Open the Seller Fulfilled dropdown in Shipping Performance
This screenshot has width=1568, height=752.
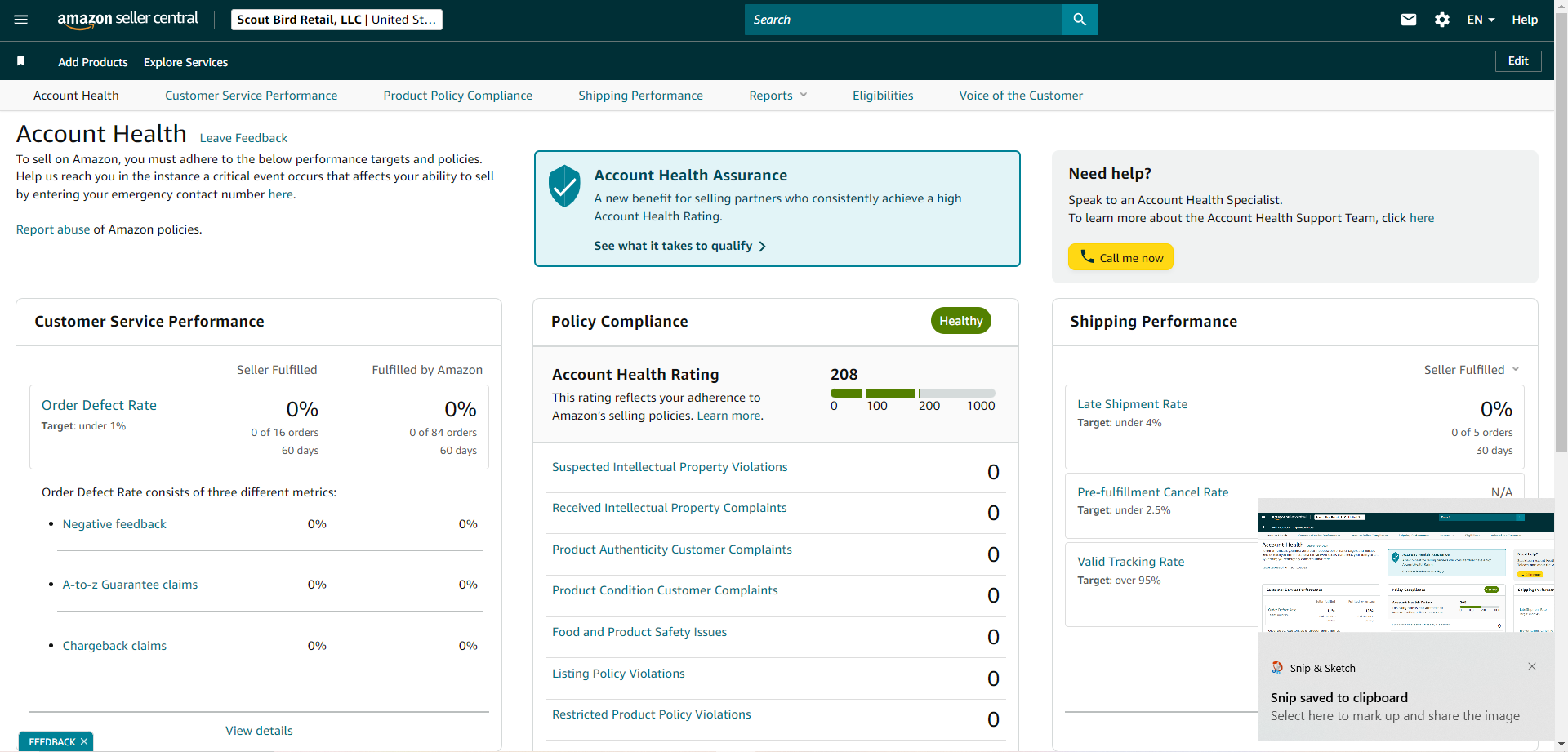1472,370
